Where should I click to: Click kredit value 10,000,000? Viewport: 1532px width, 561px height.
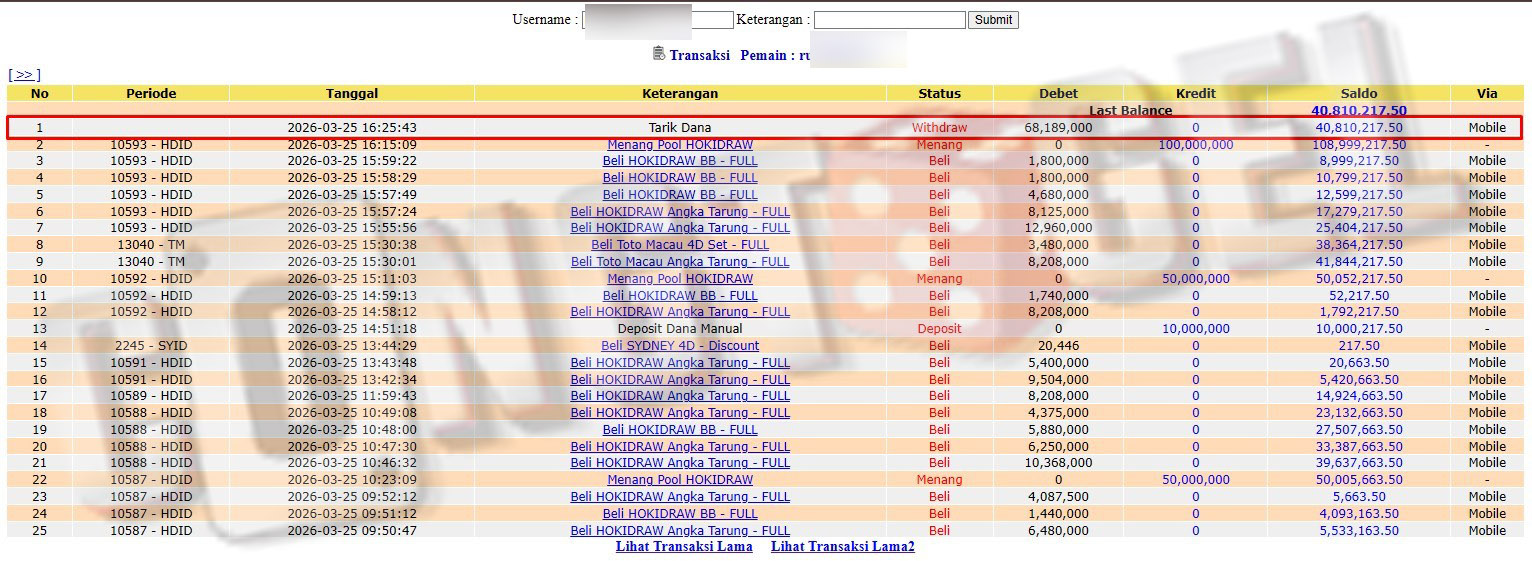(x=1196, y=329)
